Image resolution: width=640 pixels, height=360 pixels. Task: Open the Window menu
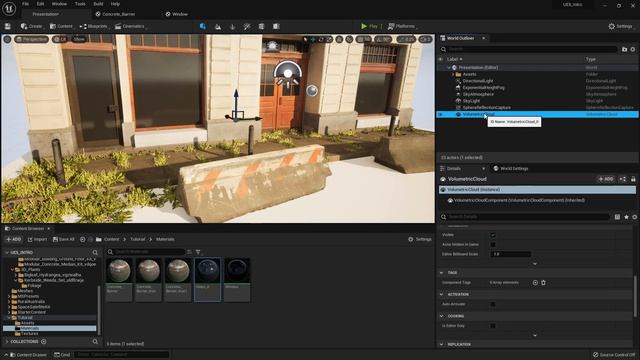pos(59,4)
